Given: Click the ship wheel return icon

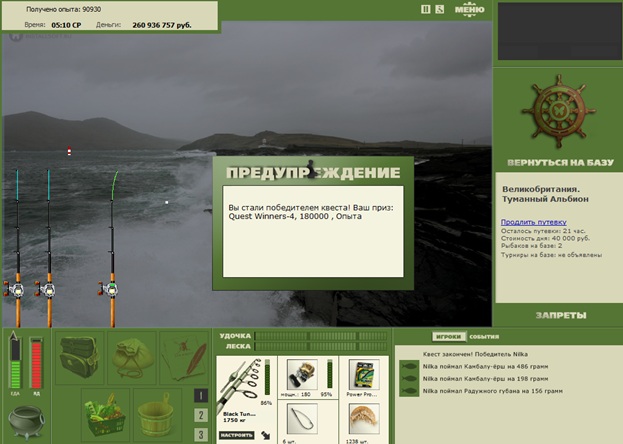Looking at the screenshot, I should (x=559, y=112).
